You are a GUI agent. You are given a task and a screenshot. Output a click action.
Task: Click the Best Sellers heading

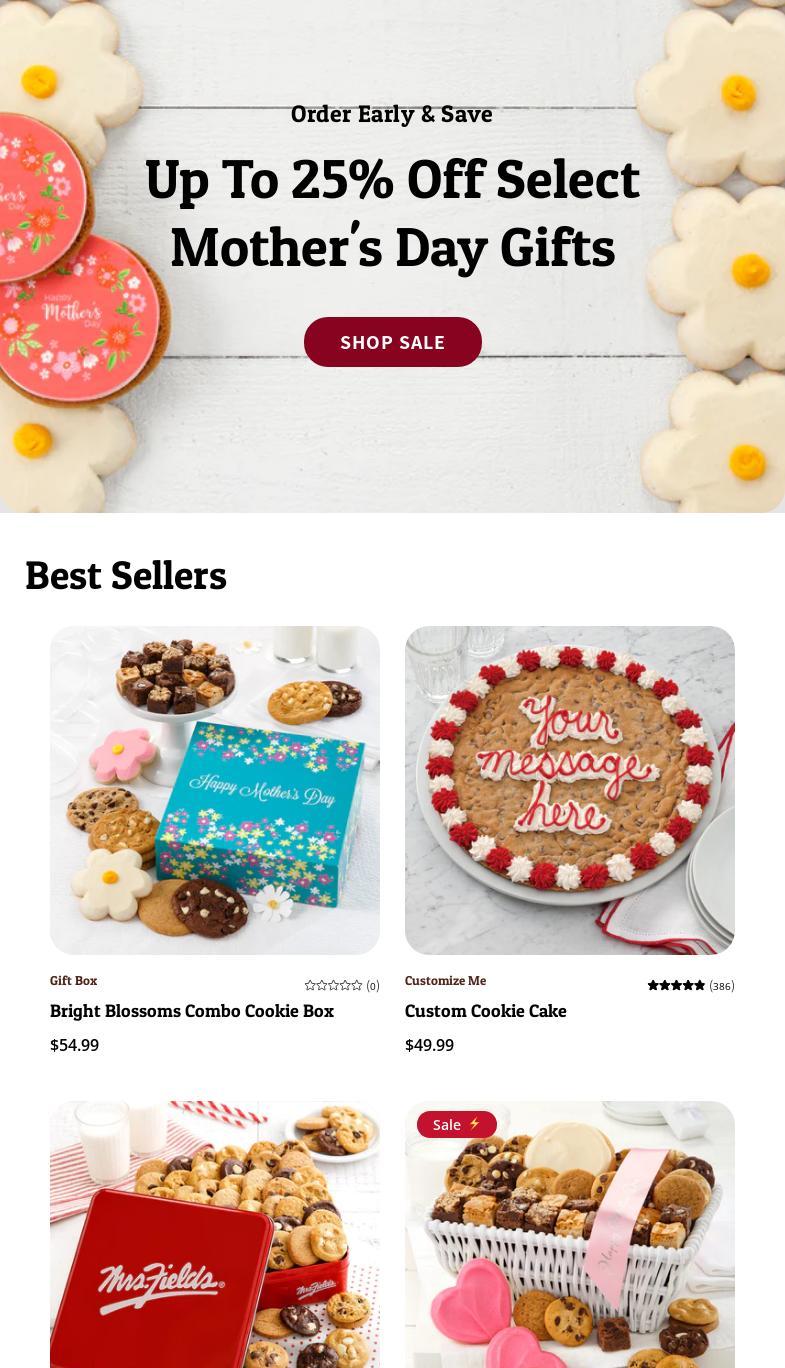point(126,575)
